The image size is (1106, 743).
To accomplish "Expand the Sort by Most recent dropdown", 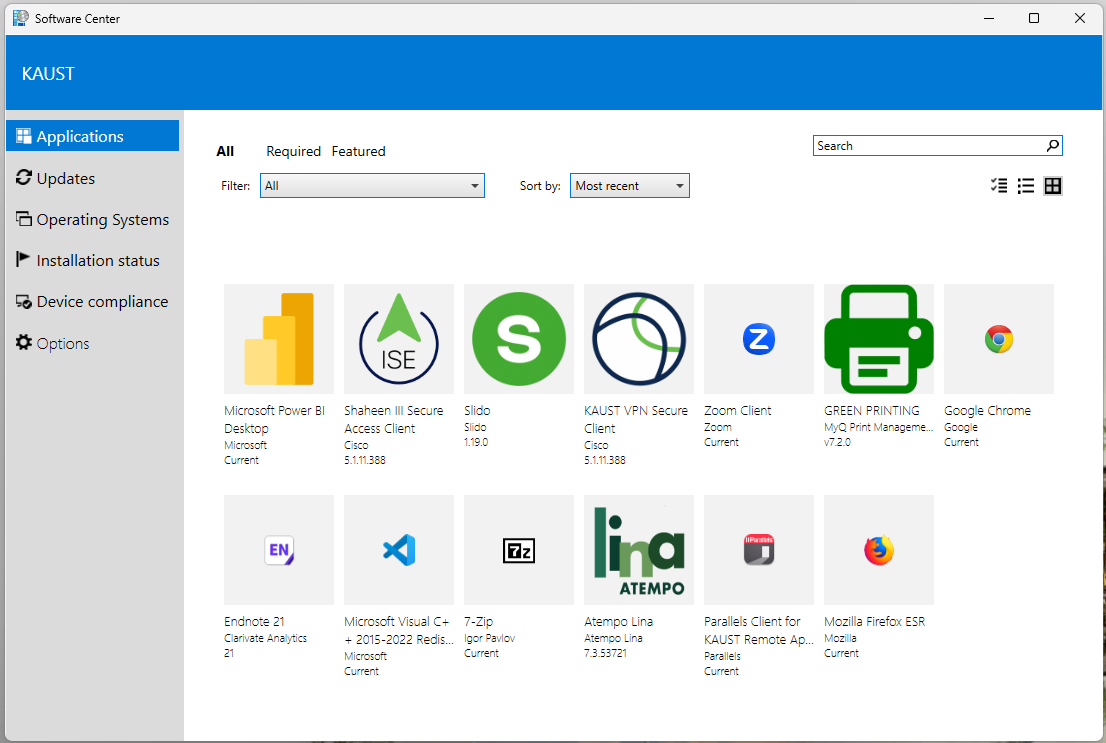I will (x=629, y=186).
